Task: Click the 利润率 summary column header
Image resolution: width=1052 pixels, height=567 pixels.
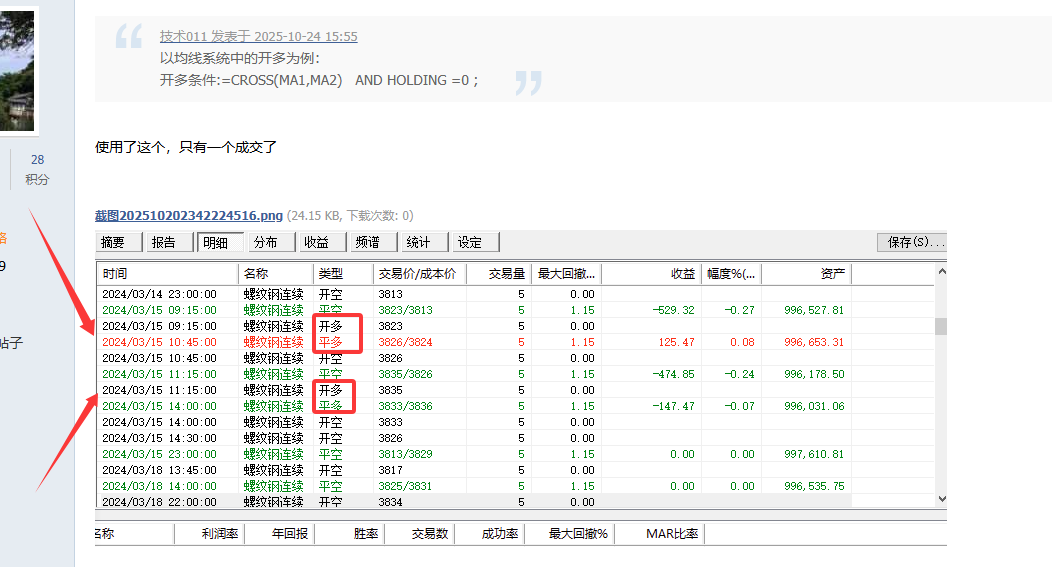Action: 210,534
